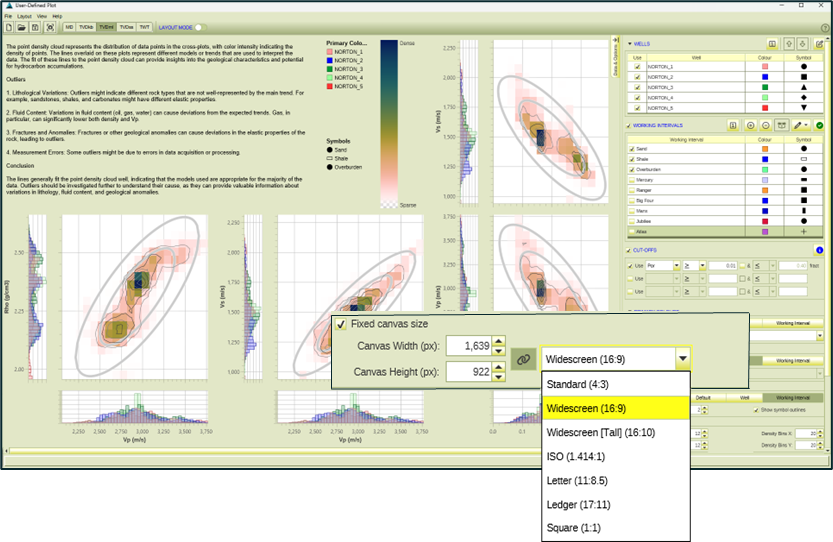
Task: Click the add working interval plus icon
Action: (x=751, y=125)
